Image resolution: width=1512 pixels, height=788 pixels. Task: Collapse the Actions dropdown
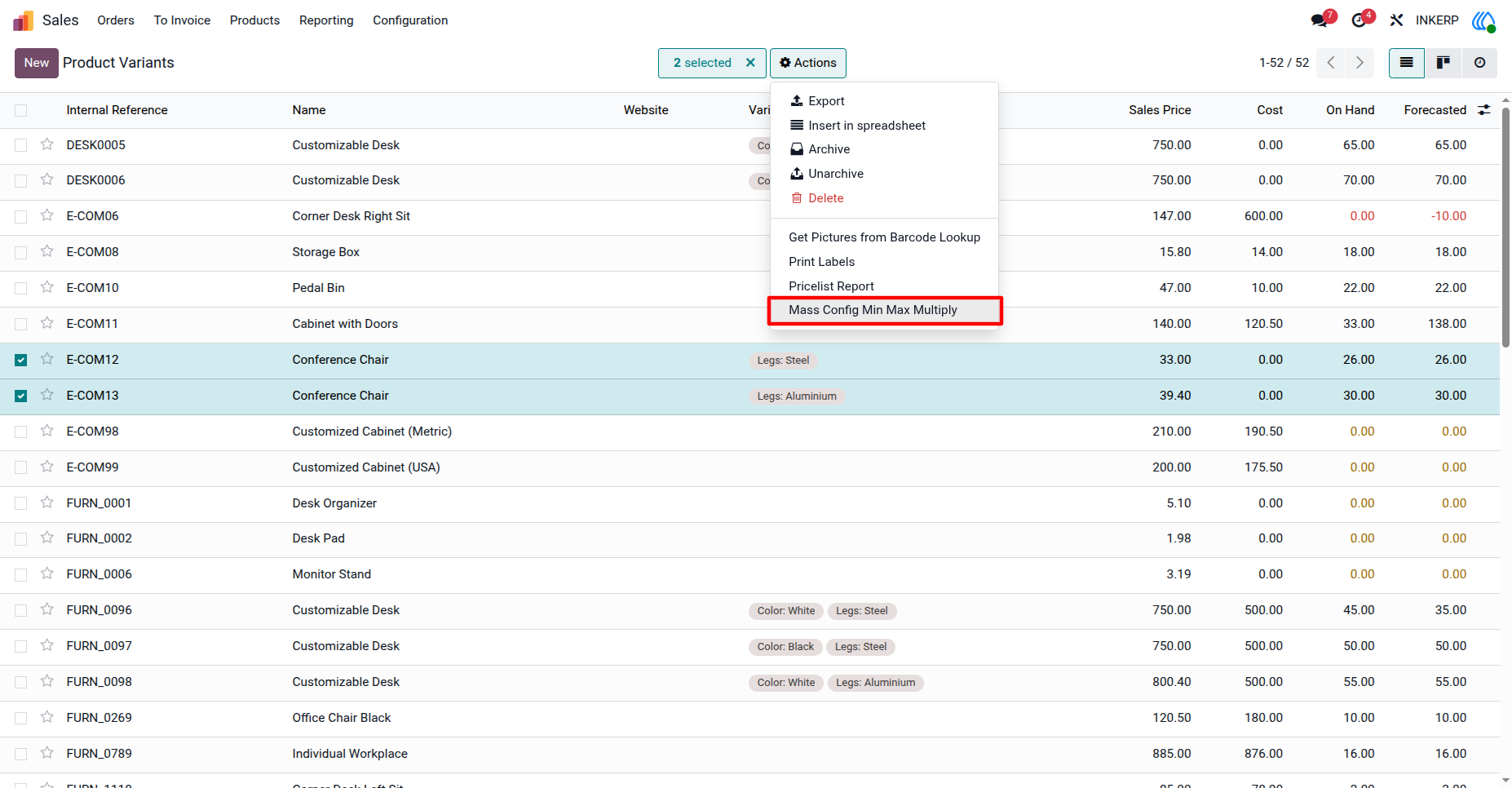(808, 63)
